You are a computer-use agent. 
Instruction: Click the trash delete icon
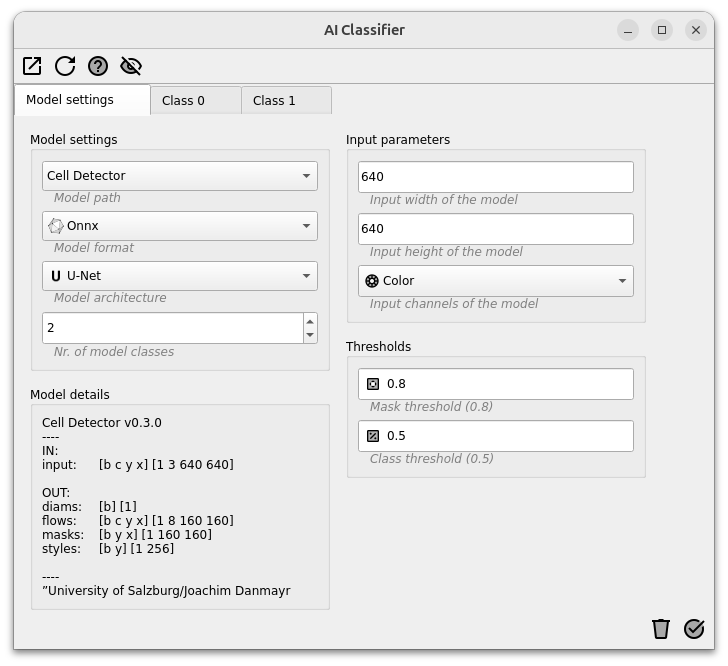[661, 629]
